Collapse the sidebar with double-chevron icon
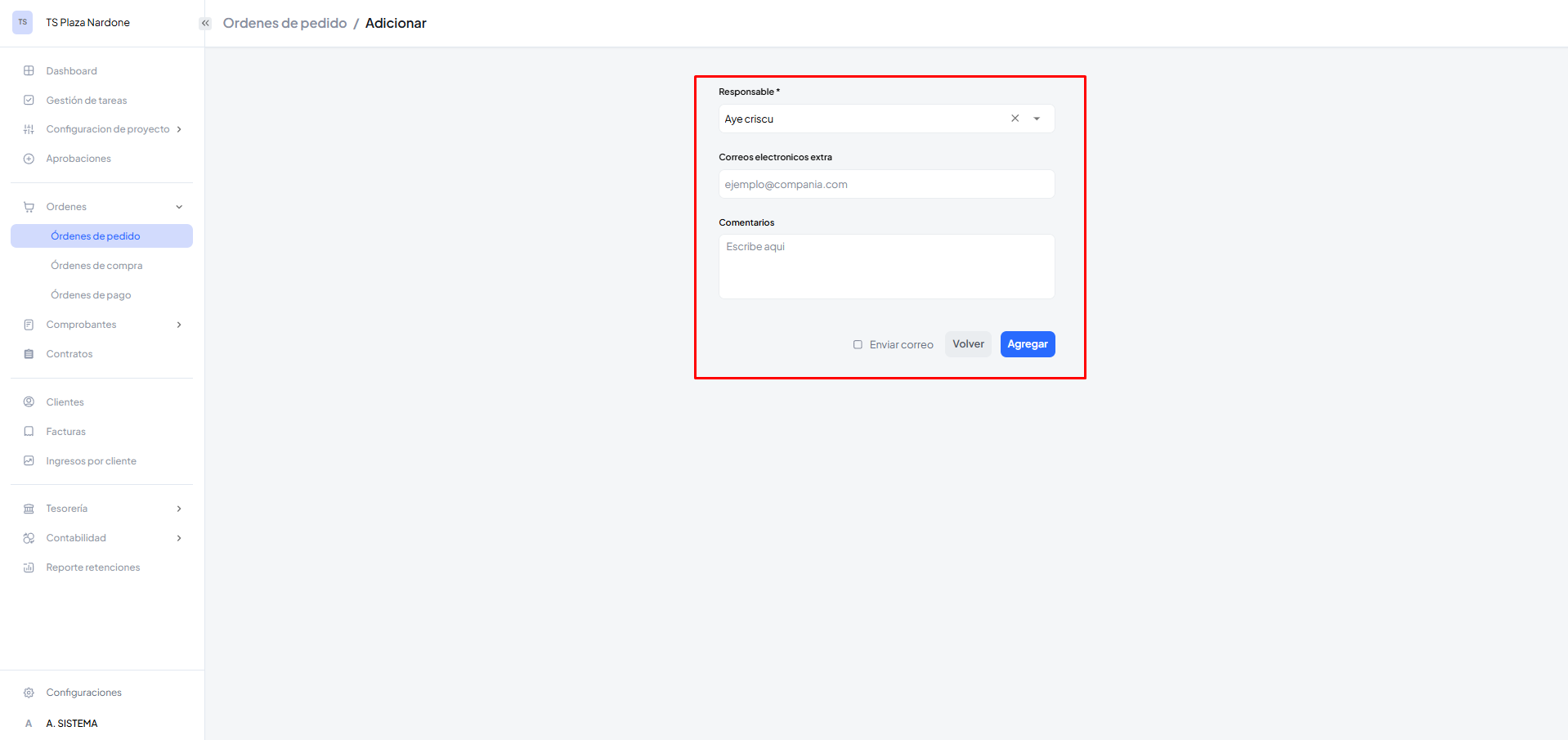Screen dimensions: 1568x740 point(205,23)
